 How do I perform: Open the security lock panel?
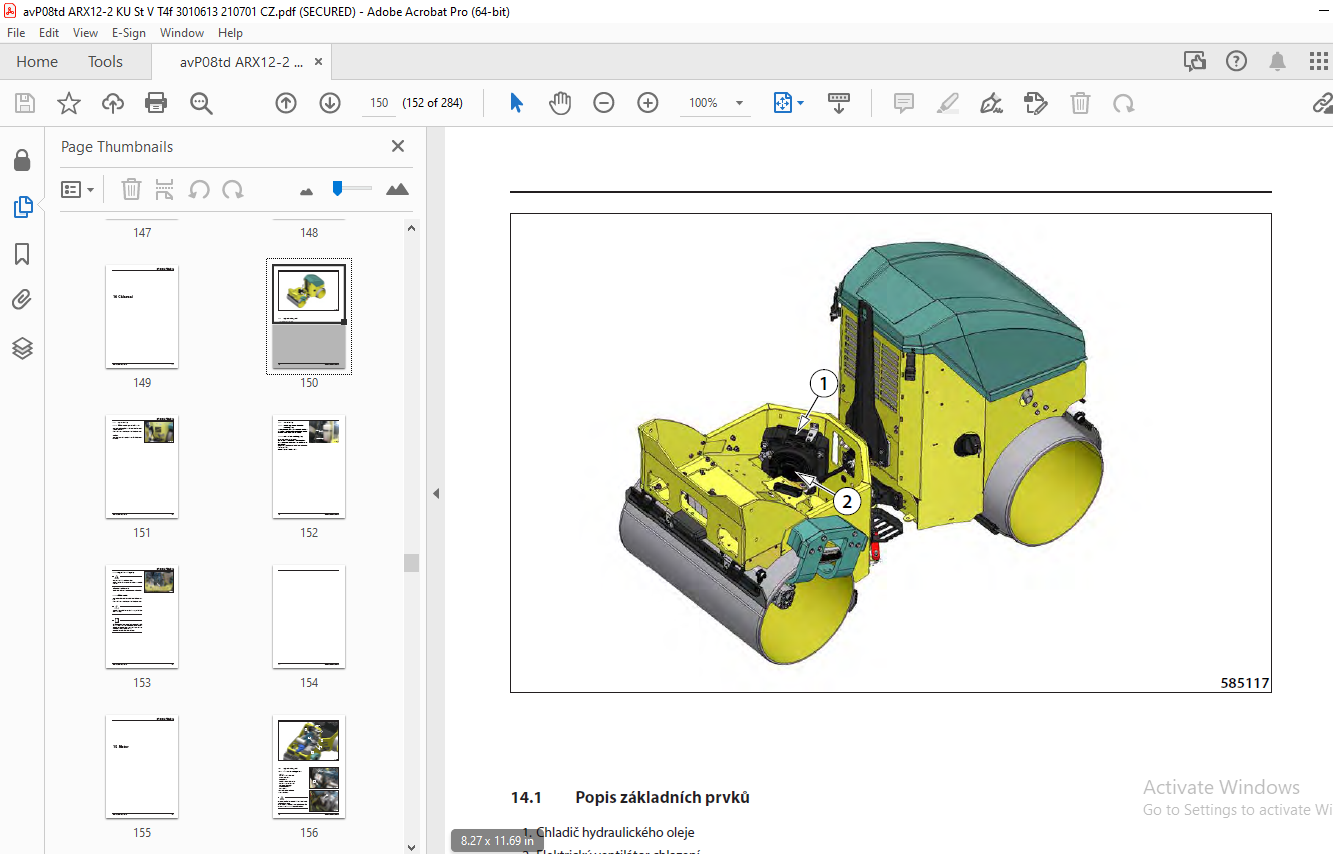tap(22, 160)
